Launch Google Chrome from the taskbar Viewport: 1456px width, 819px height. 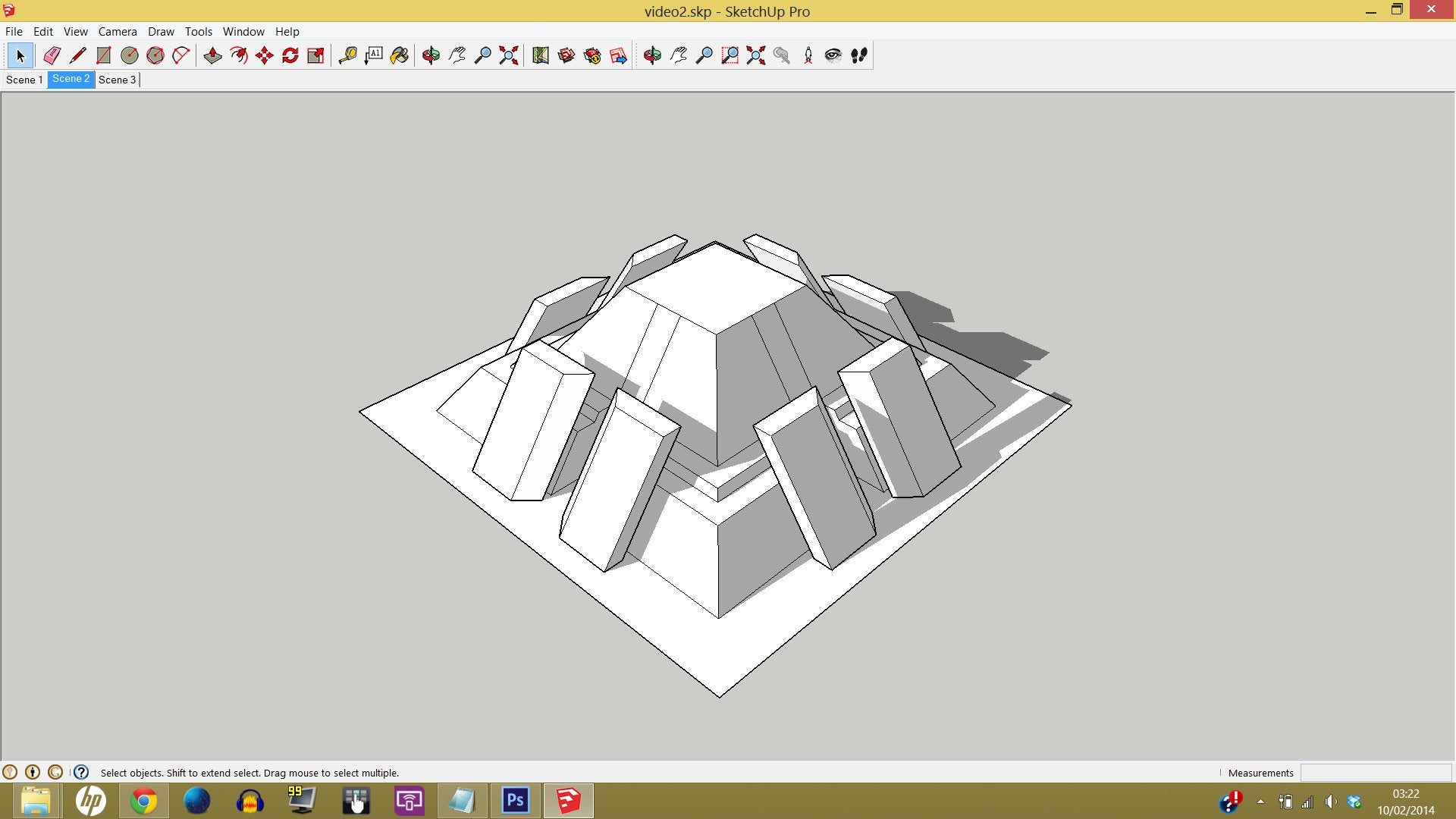pyautogui.click(x=143, y=801)
